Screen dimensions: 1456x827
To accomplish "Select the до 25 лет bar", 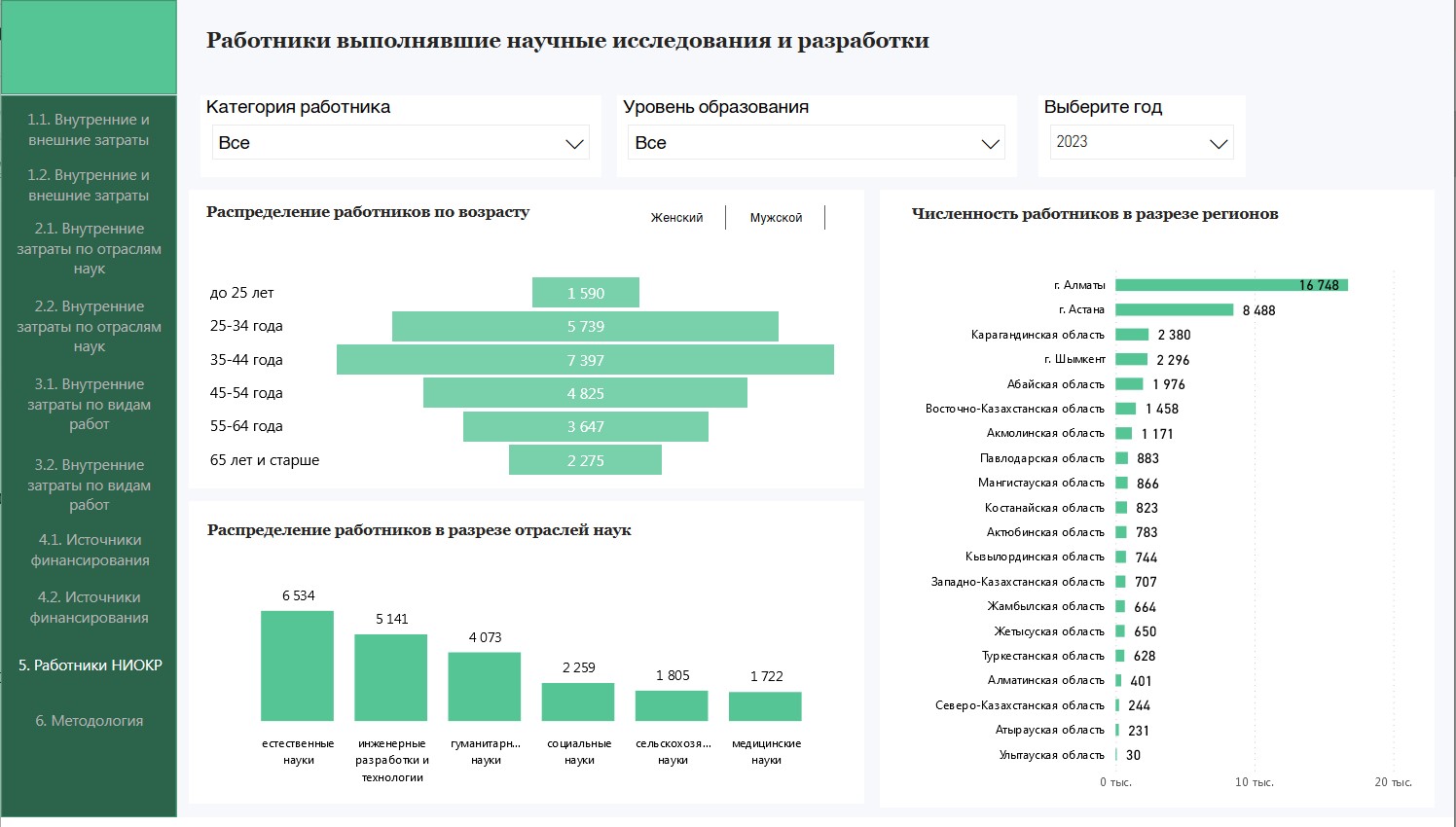I will click(585, 293).
